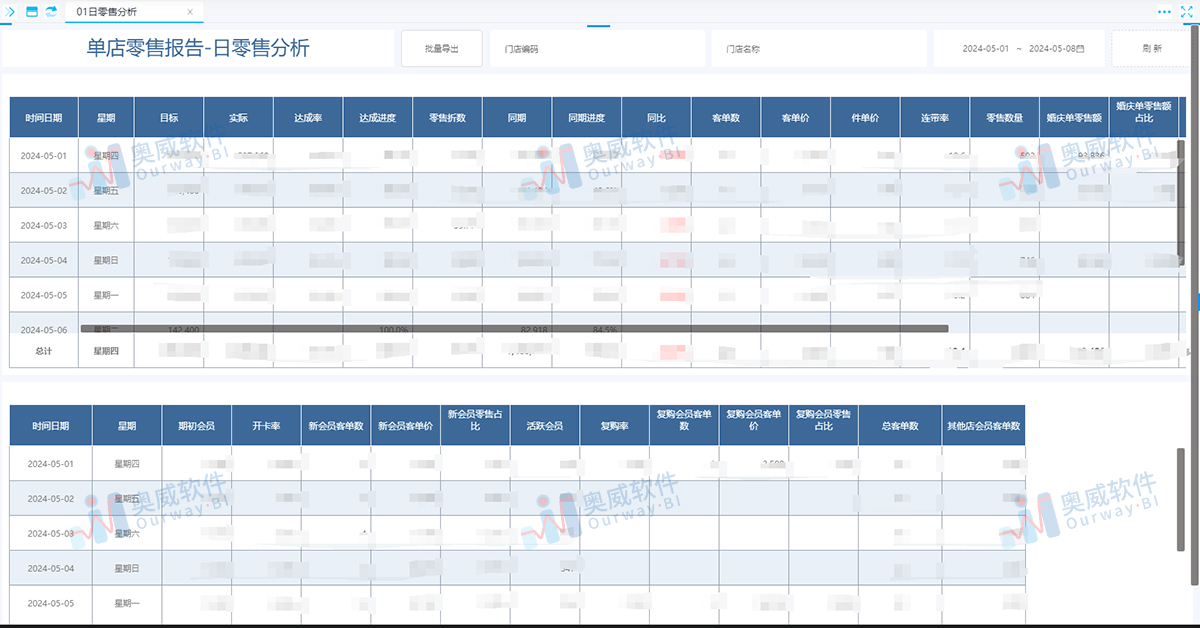Screen dimensions: 1200x628
Task: Click the 目标 column header
Action: tap(169, 118)
